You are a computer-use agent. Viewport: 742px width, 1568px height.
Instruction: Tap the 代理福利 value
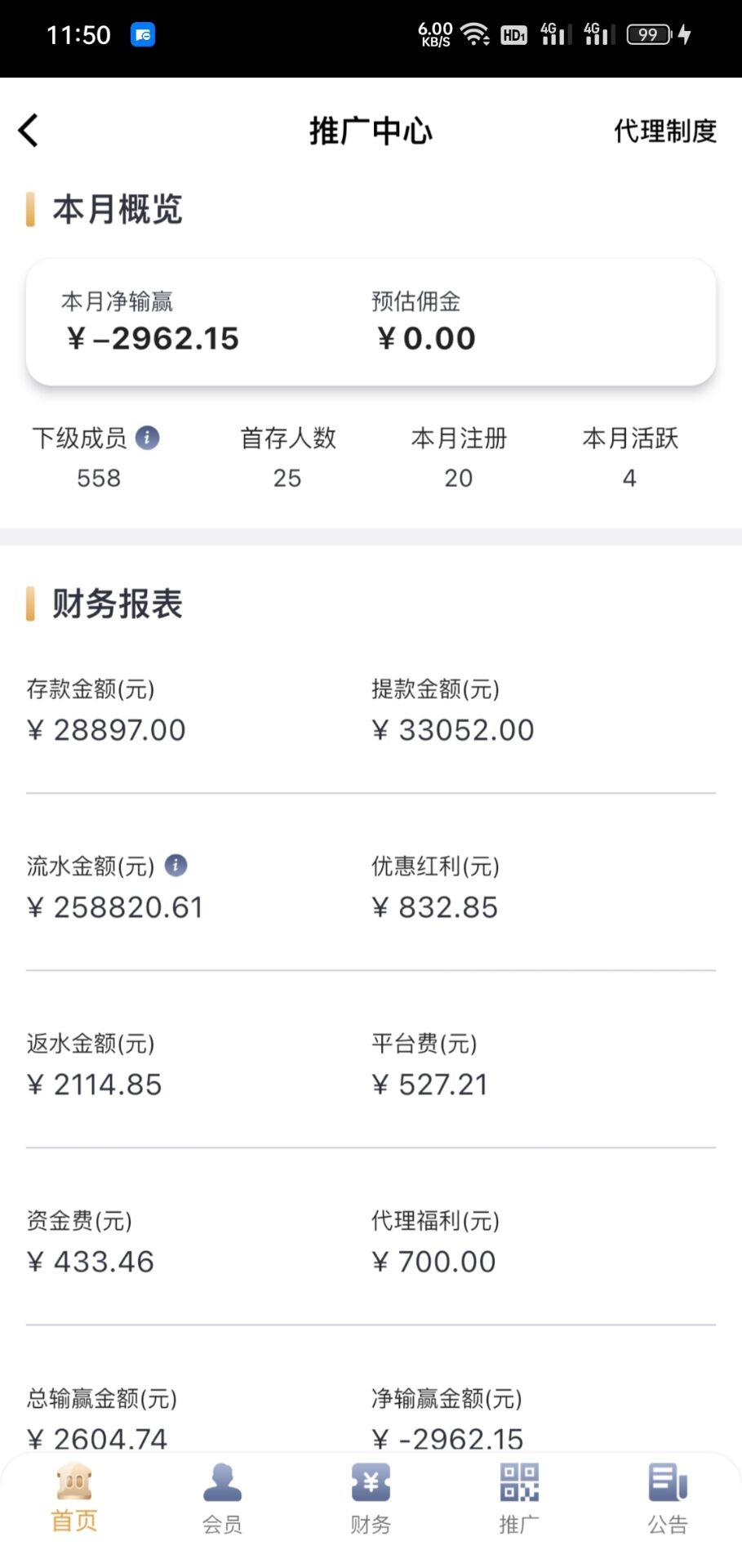tap(434, 1262)
